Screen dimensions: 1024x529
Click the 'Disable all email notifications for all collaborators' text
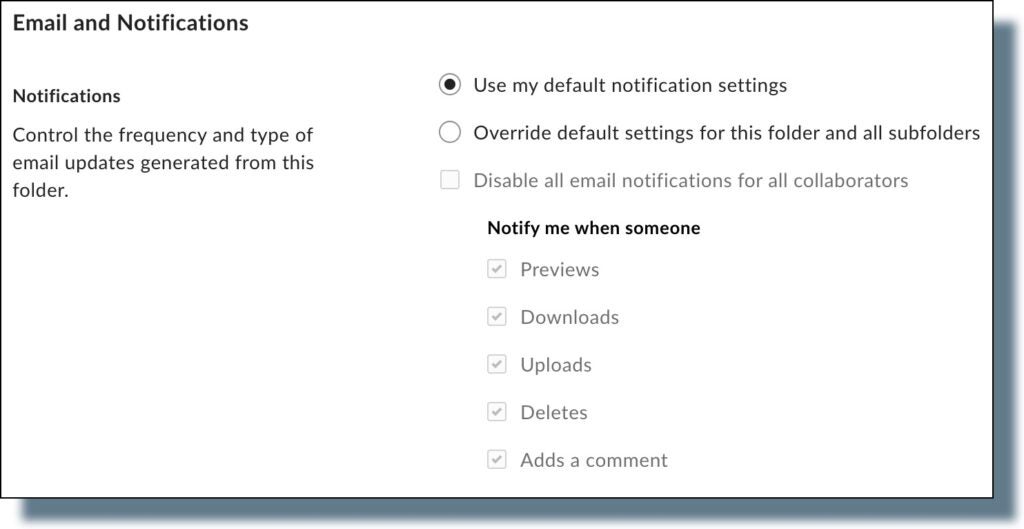coord(690,181)
